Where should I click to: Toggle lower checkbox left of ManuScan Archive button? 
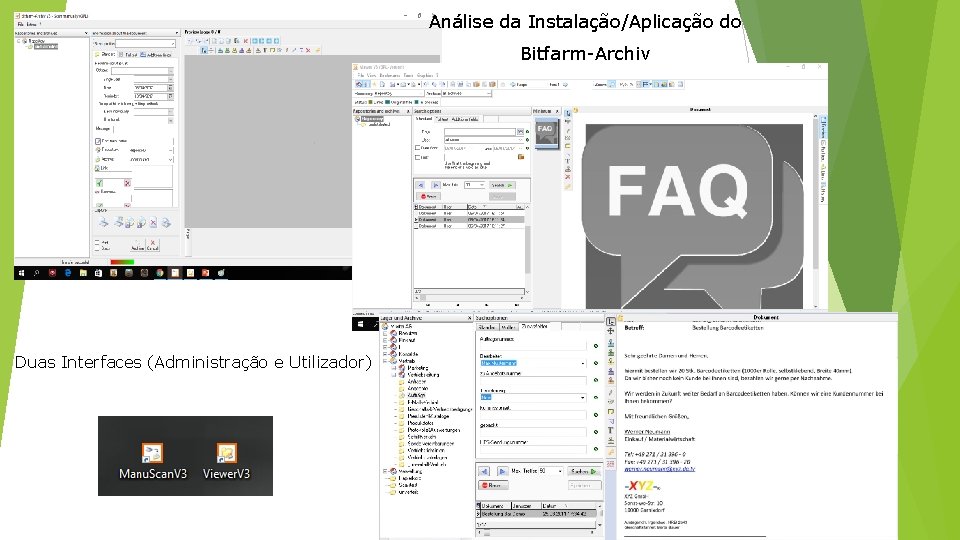97,248
